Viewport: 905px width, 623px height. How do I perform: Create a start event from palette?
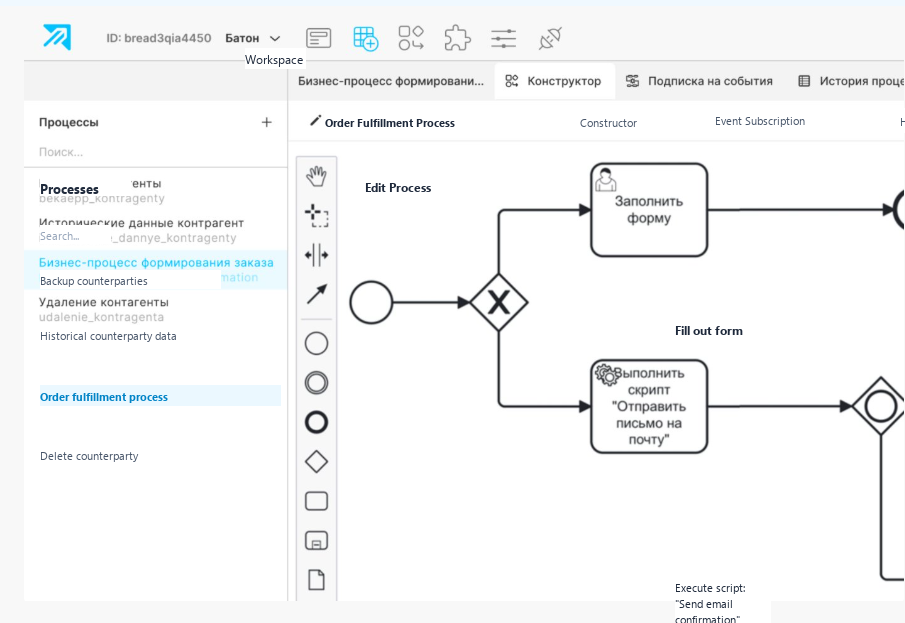[316, 344]
